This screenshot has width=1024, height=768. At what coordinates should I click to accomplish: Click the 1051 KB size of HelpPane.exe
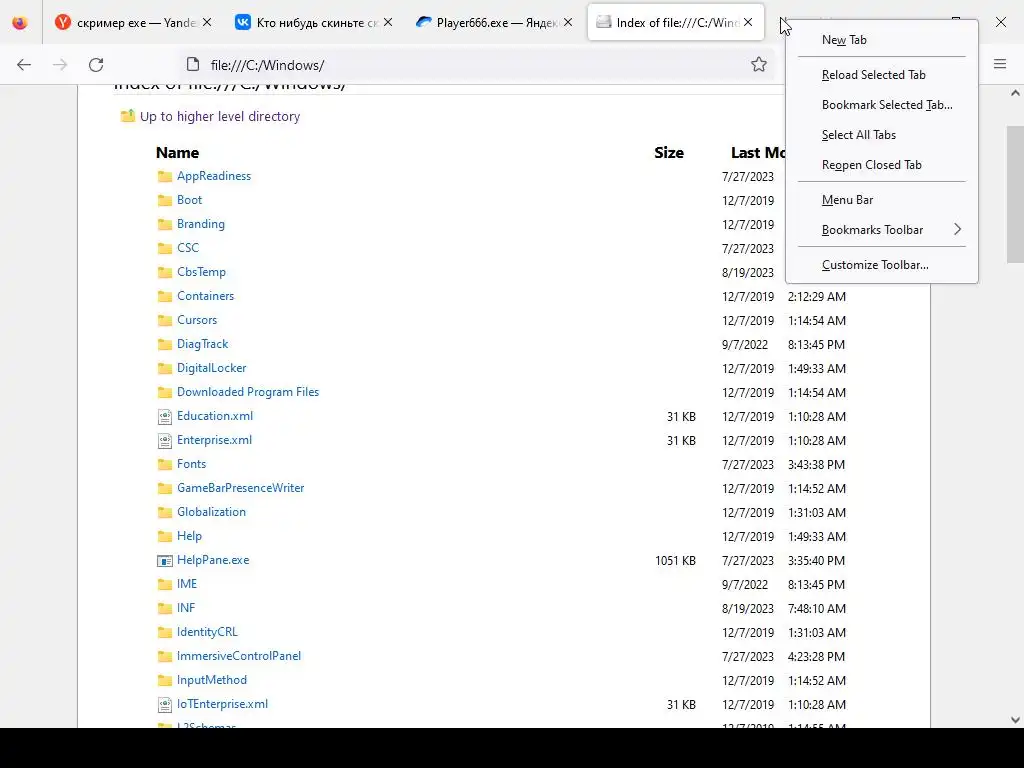pos(675,561)
